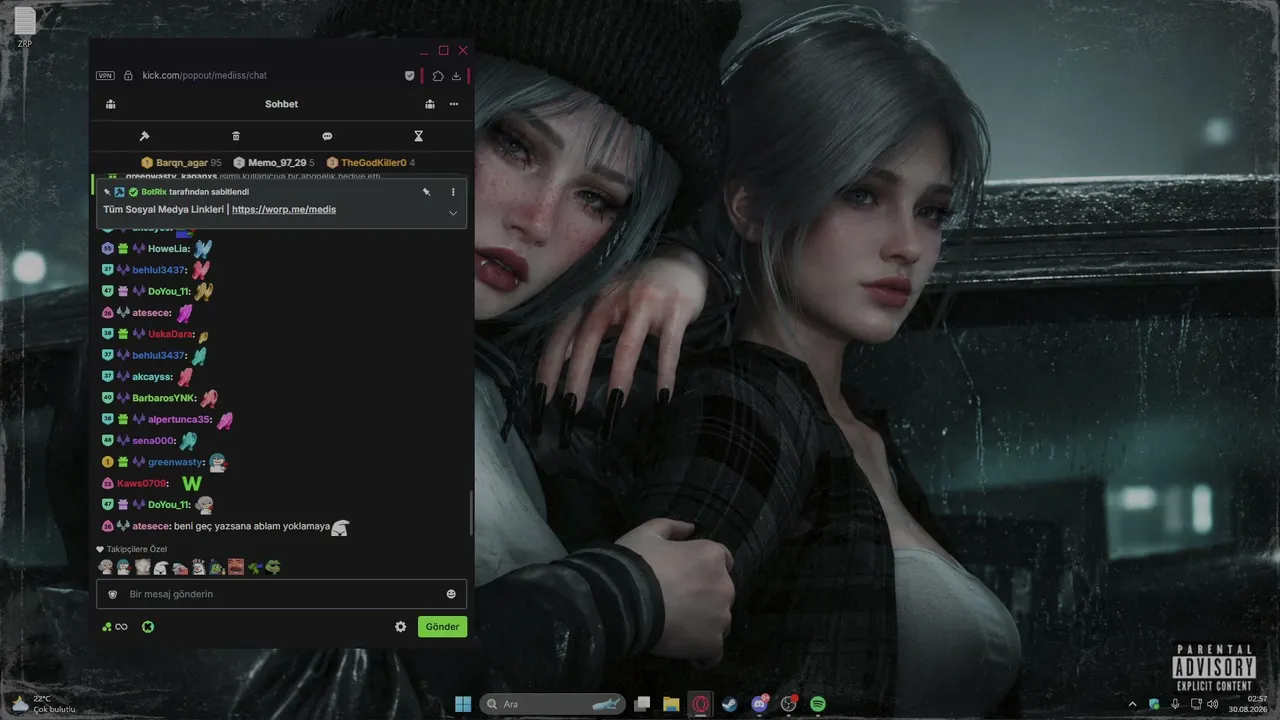
Task: Focus the kick.com/popout/mediiss/chat address bar
Action: [204, 75]
